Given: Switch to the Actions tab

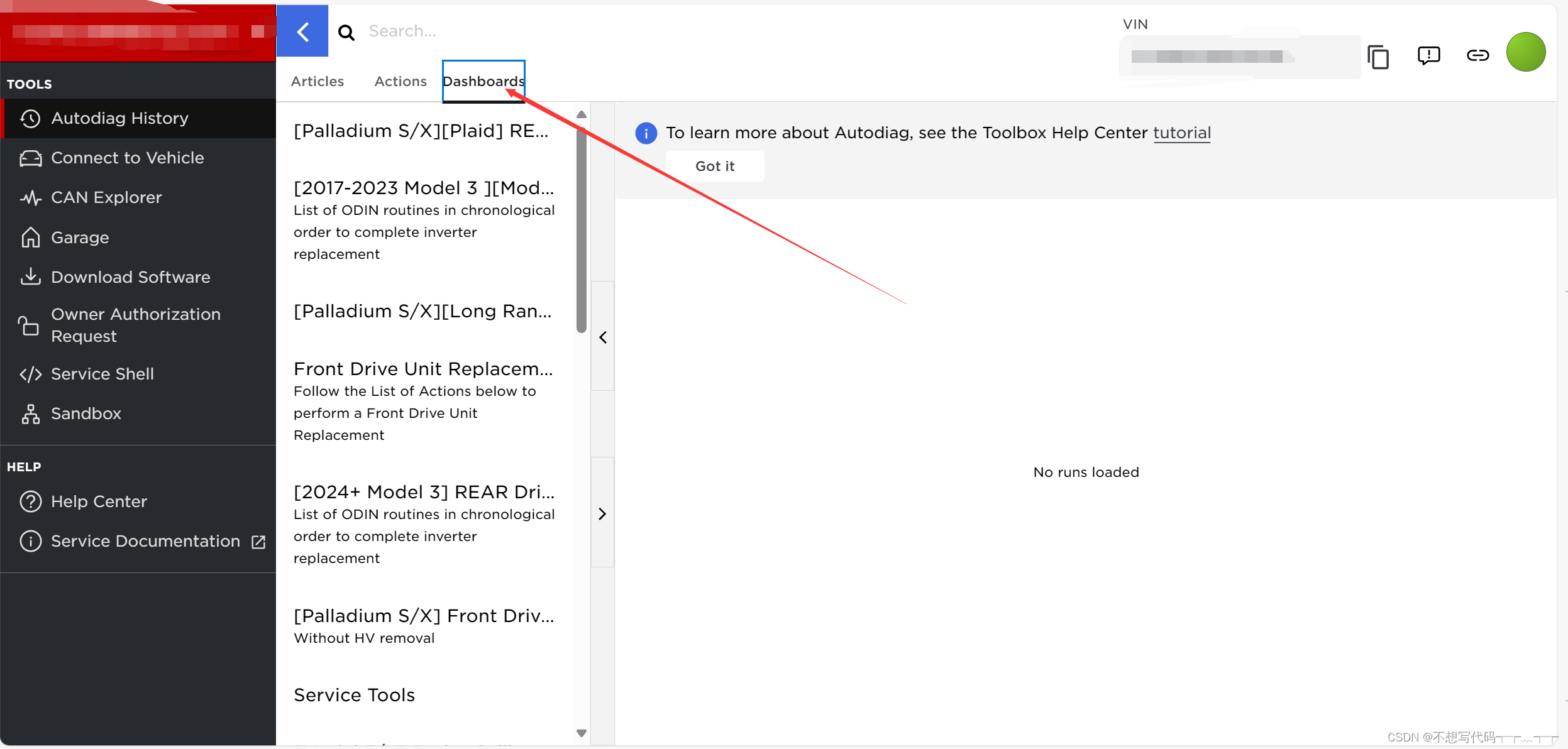Looking at the screenshot, I should click(x=400, y=82).
